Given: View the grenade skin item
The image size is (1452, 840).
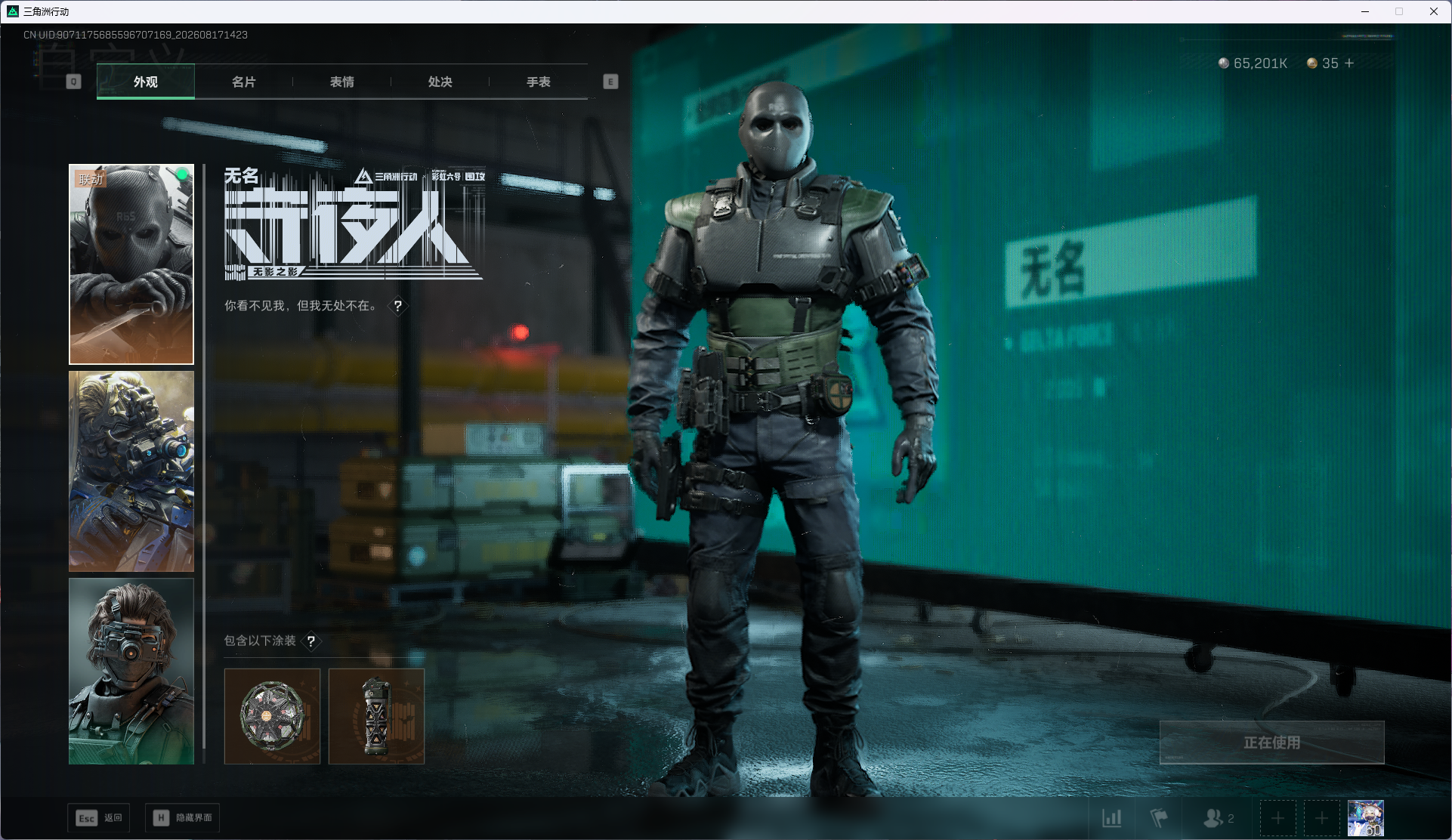Looking at the screenshot, I should pyautogui.click(x=376, y=716).
